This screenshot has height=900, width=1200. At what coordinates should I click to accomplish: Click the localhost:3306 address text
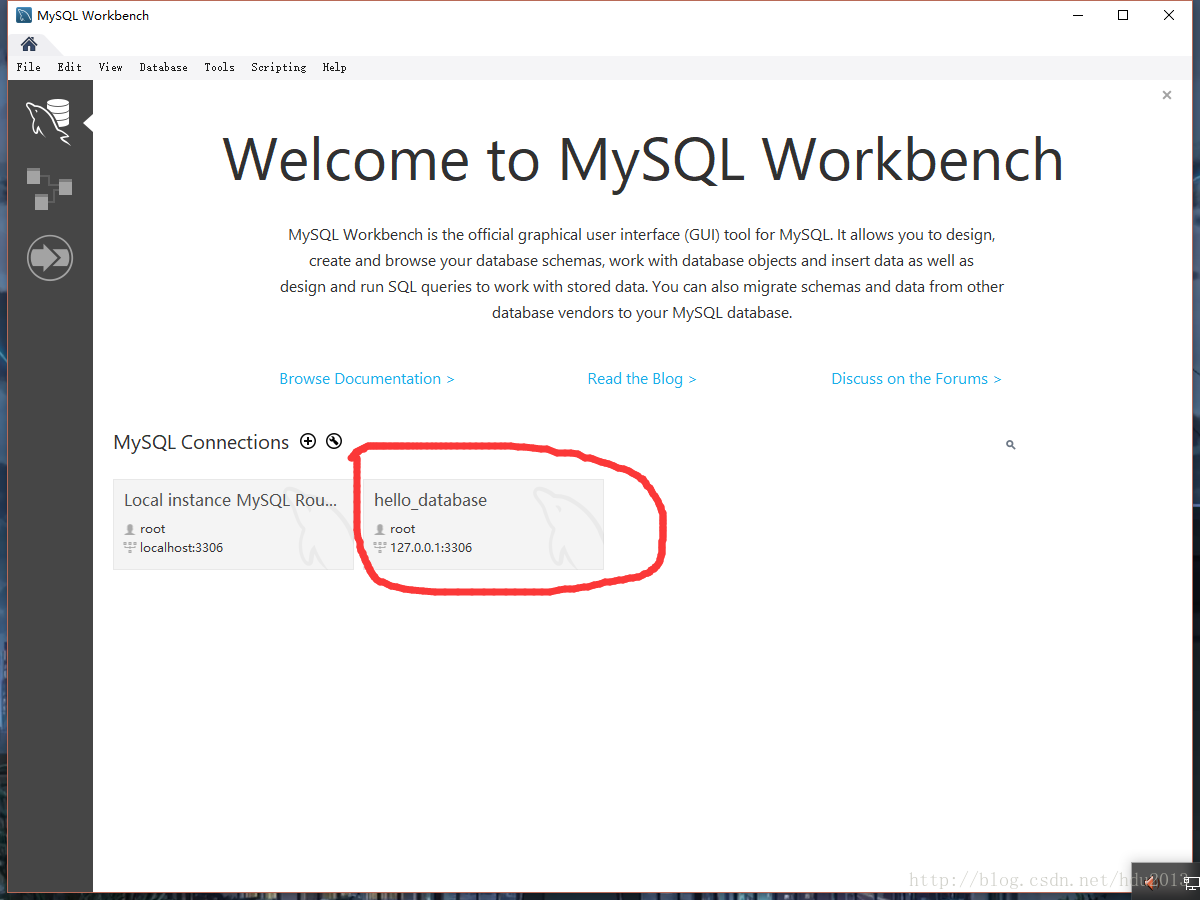[x=181, y=548]
